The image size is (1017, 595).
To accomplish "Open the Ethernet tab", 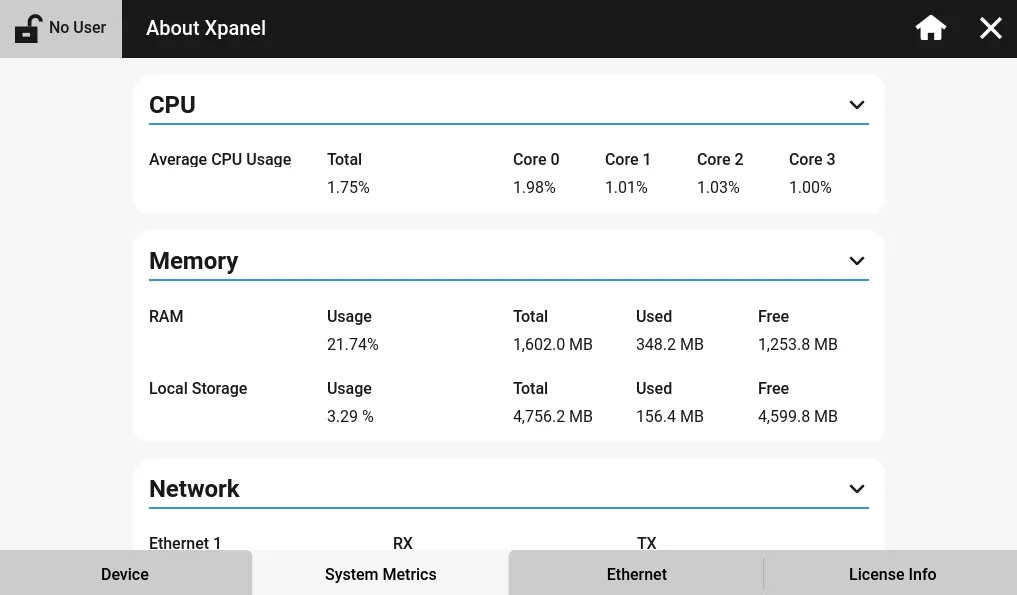I will pos(636,574).
